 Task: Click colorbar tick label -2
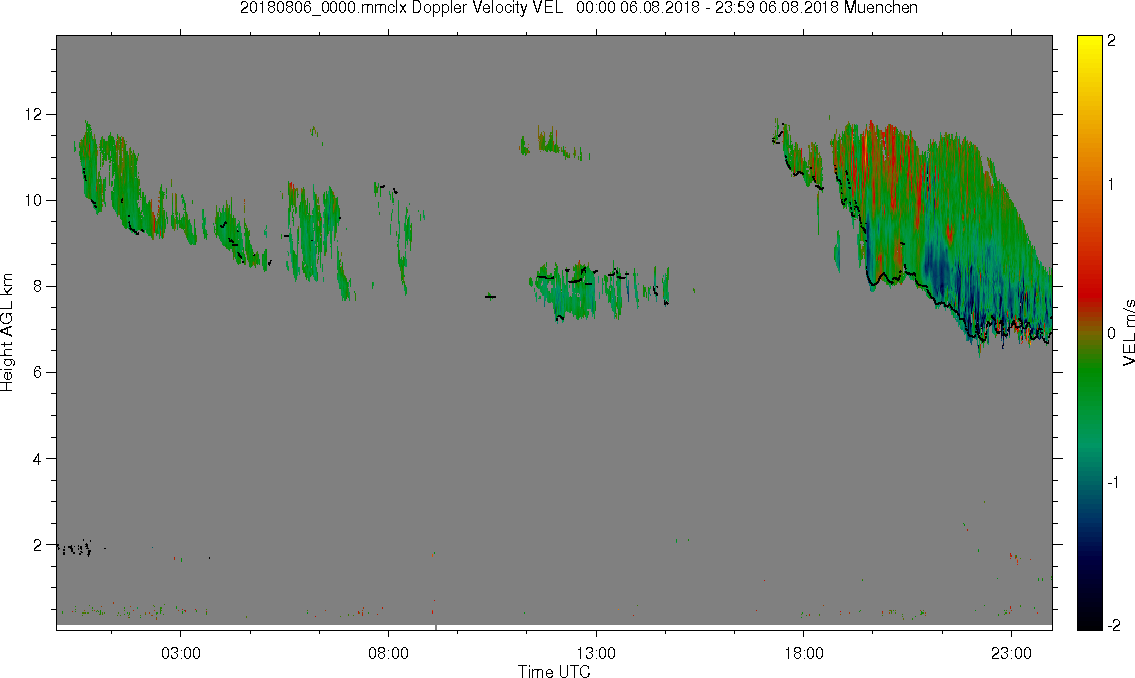coord(1114,625)
